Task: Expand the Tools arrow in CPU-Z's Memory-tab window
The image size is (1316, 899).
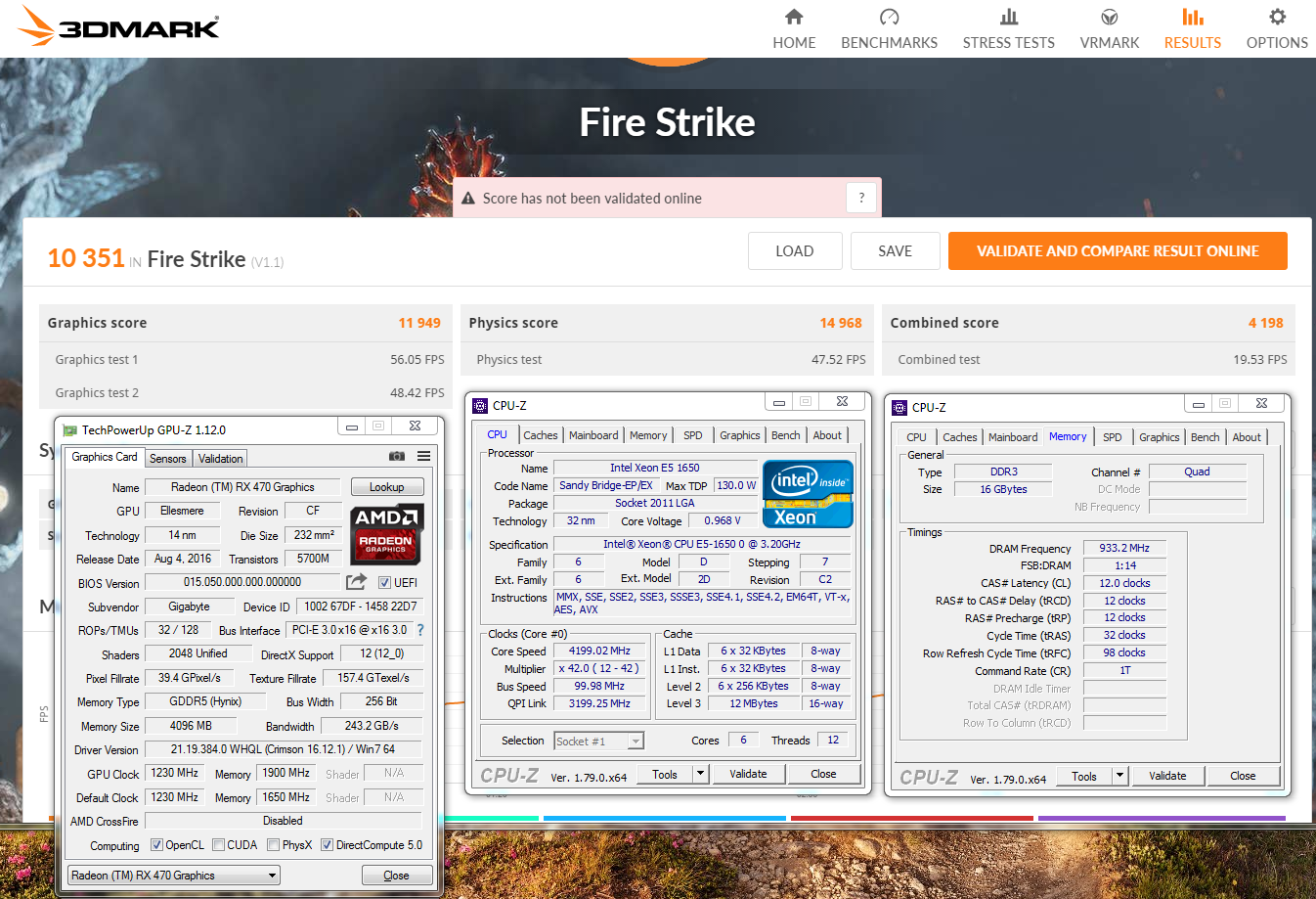Action: pos(1119,776)
